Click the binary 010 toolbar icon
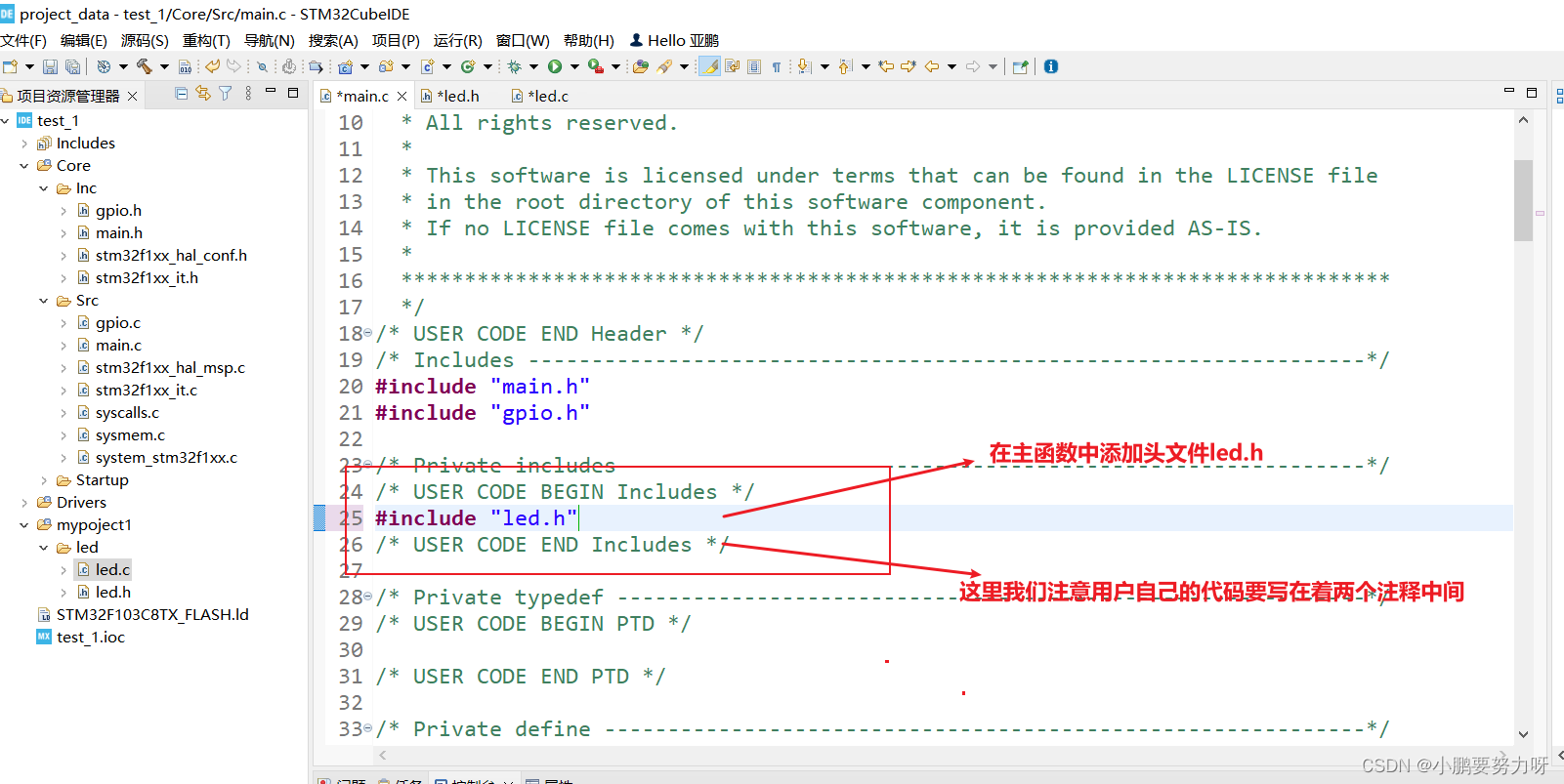 coord(185,66)
